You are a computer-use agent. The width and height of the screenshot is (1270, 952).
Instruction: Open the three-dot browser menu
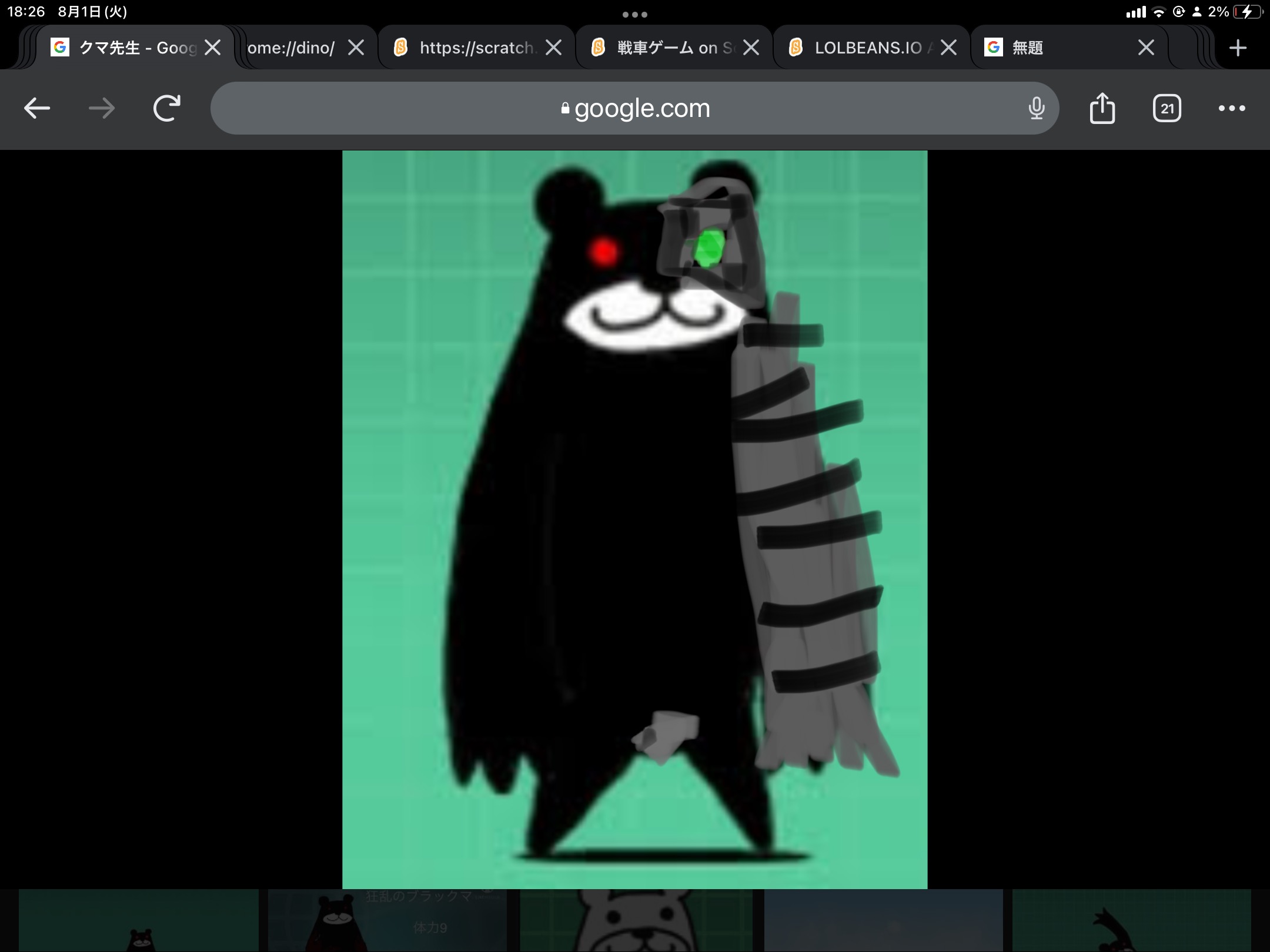[x=1231, y=108]
